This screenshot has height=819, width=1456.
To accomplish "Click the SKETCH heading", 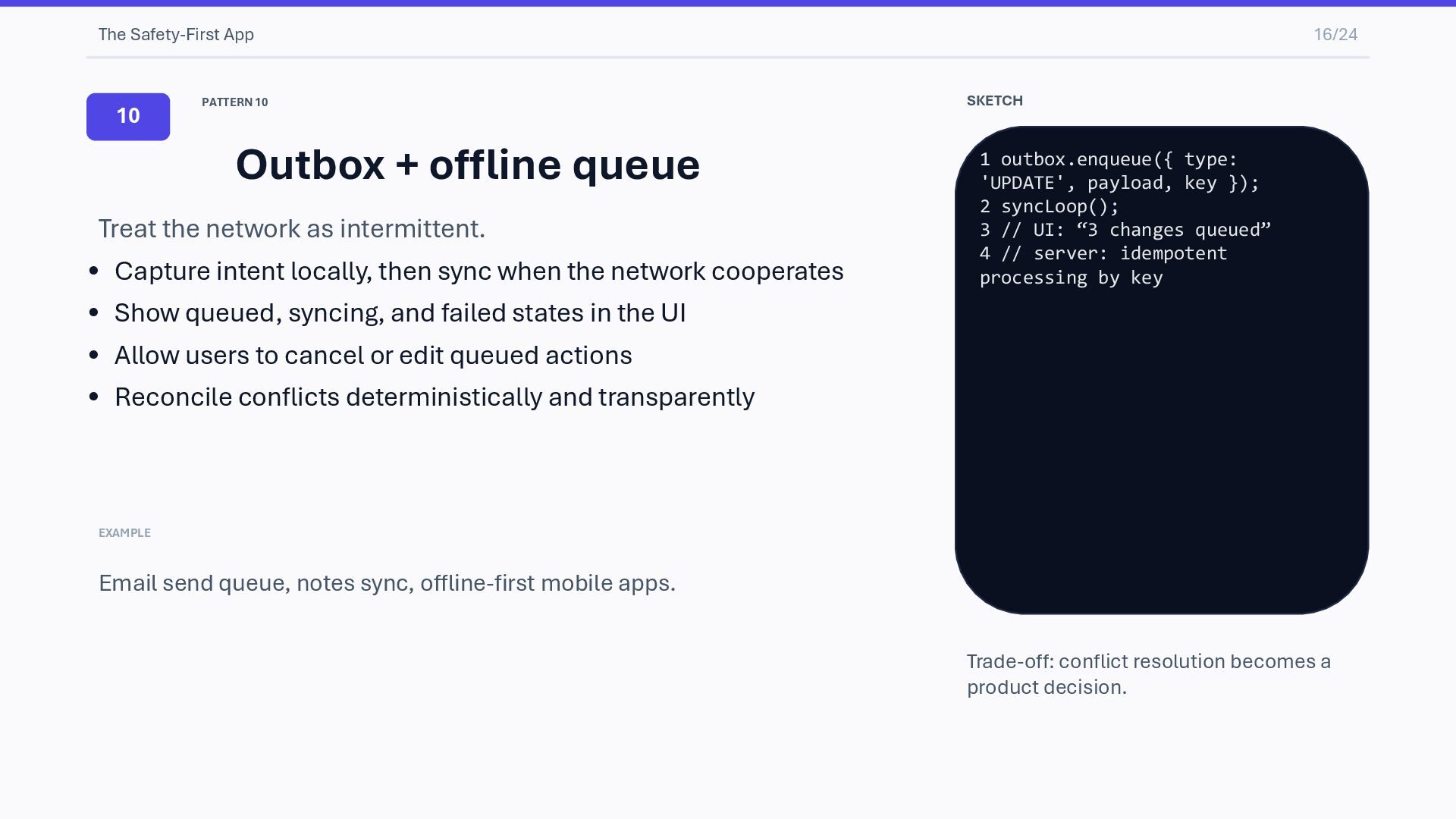I will click(994, 101).
